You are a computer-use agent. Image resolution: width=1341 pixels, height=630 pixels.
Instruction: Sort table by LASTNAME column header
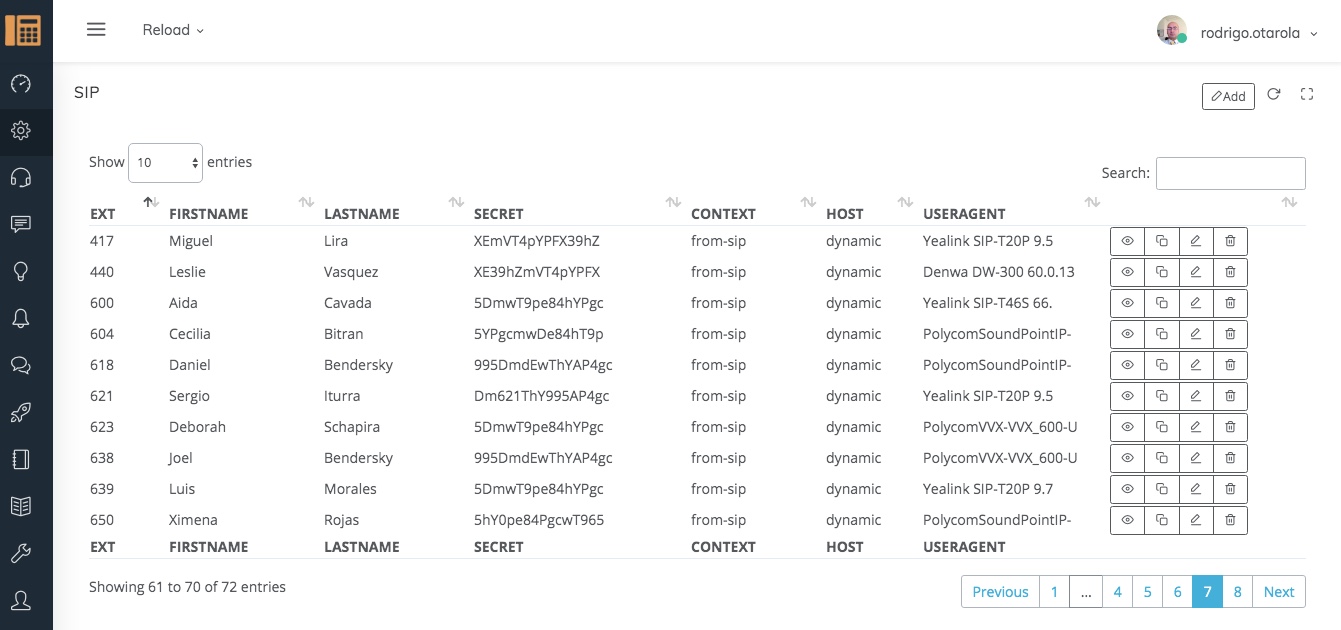point(362,213)
